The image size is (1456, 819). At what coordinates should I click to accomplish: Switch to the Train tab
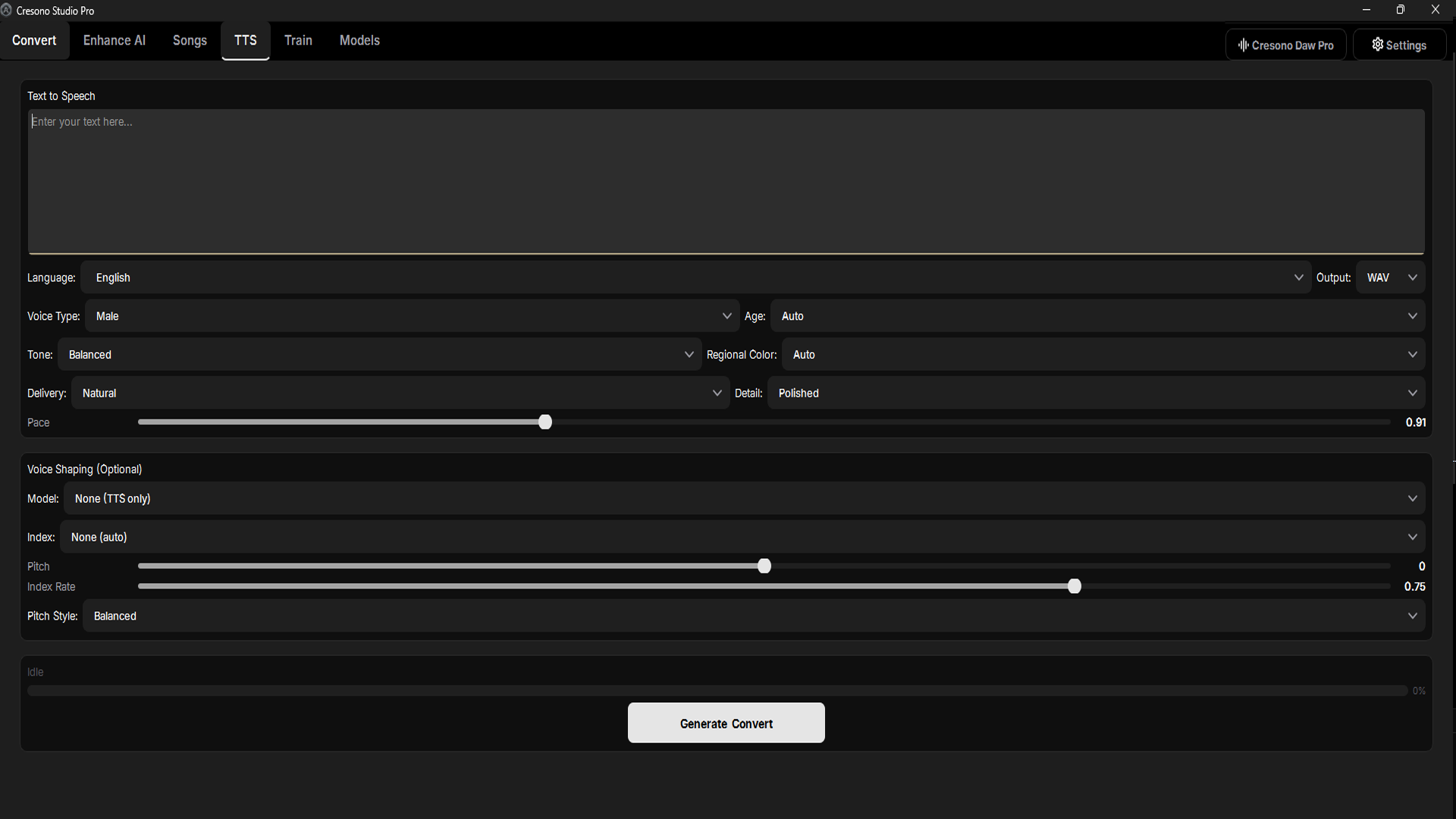click(x=298, y=41)
